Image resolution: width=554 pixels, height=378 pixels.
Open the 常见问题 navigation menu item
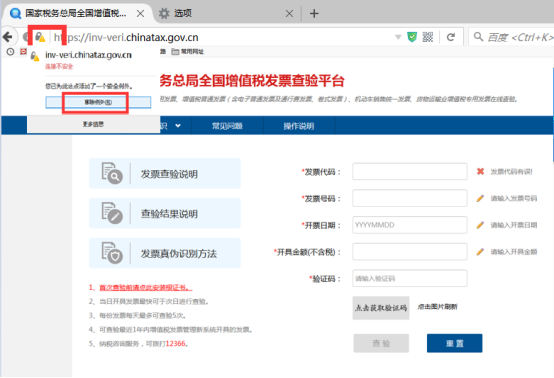click(227, 126)
